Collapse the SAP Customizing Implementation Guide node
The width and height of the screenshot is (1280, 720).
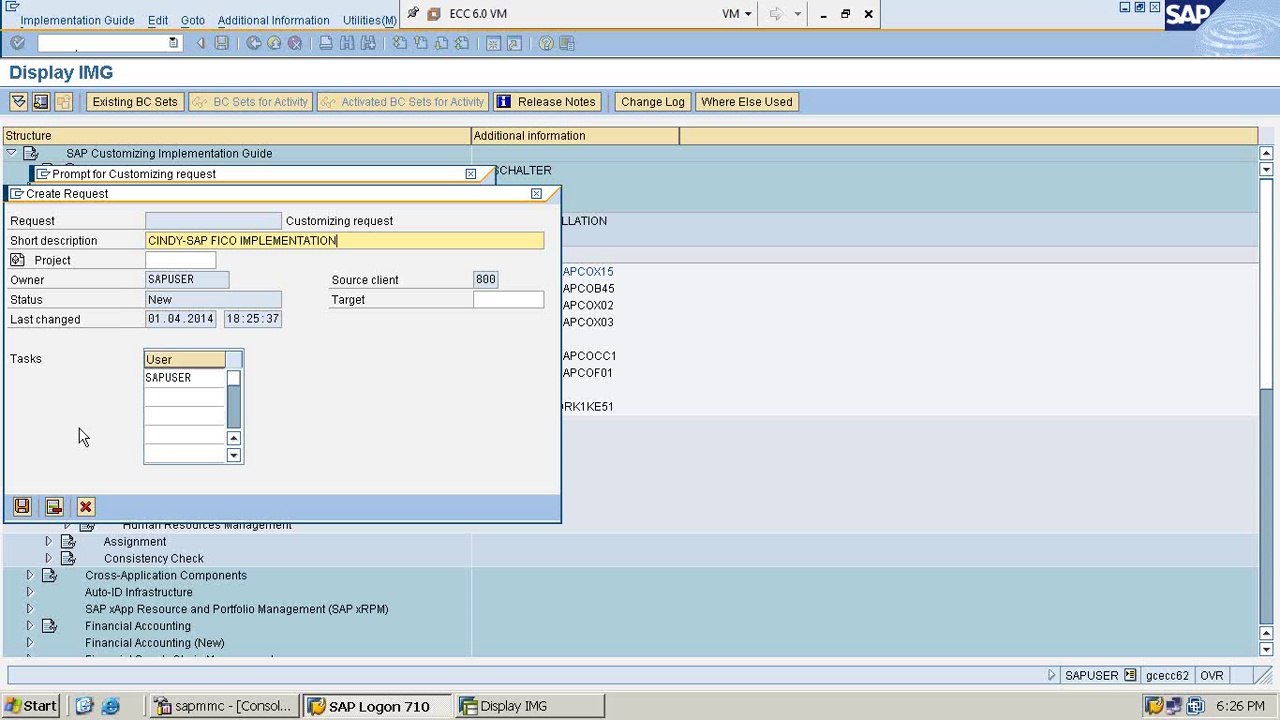point(12,153)
